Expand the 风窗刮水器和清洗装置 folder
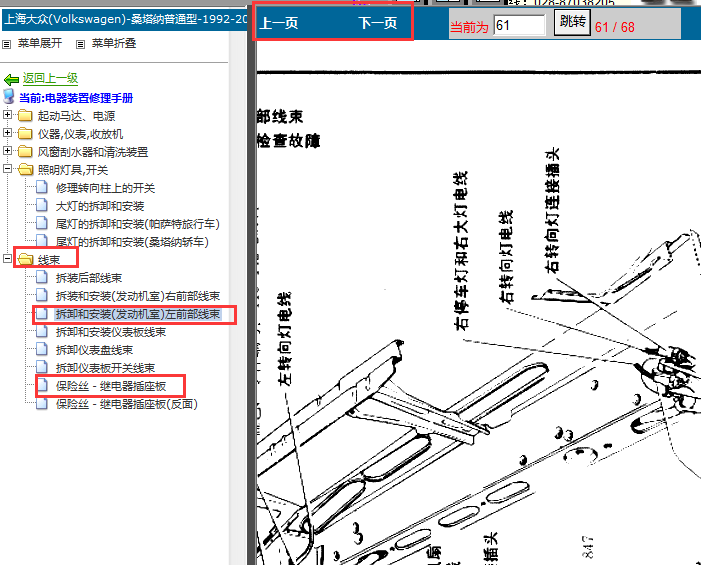The height and width of the screenshot is (565, 701). [7, 150]
